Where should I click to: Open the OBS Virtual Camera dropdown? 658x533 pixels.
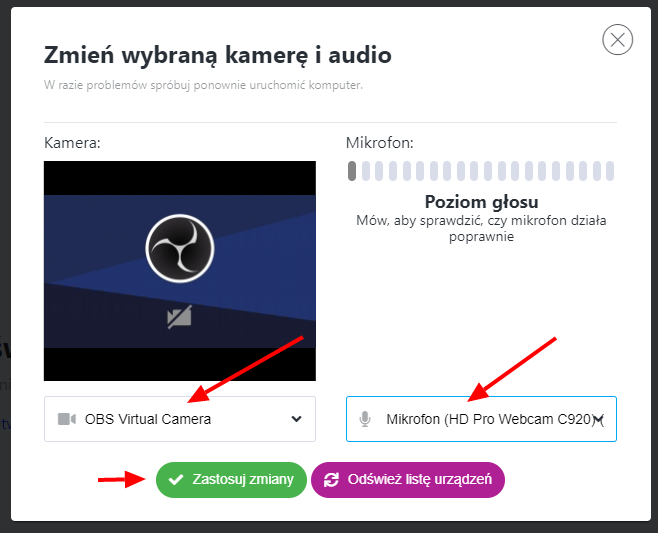click(x=180, y=419)
